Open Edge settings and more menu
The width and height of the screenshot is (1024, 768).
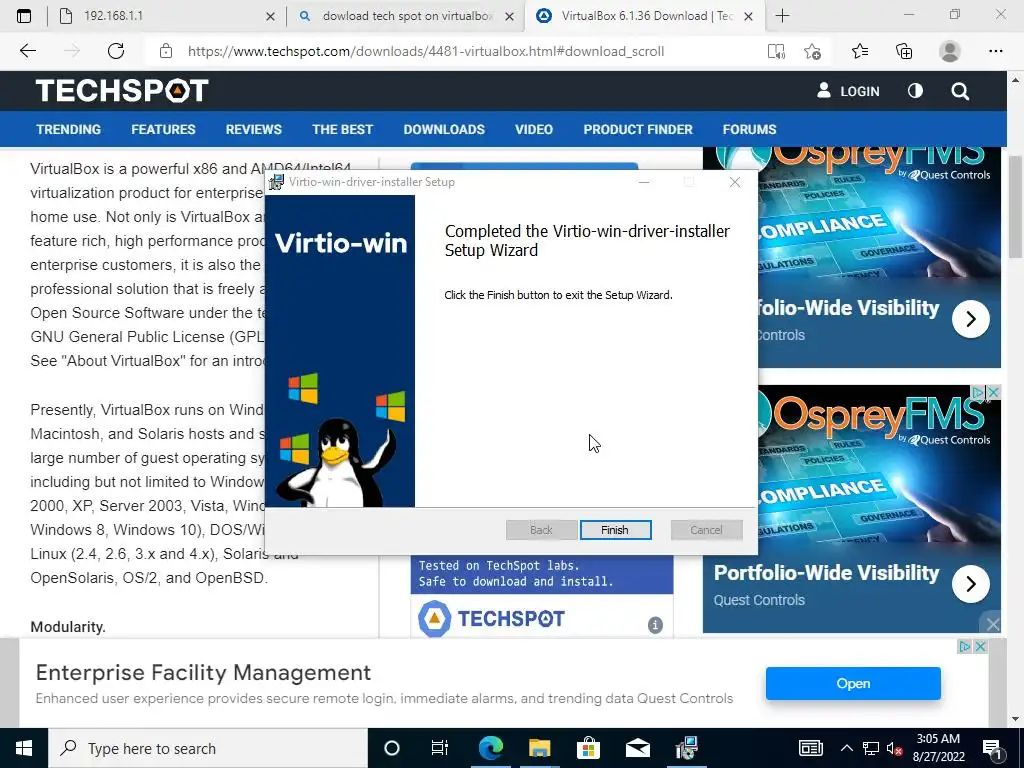[x=995, y=51]
